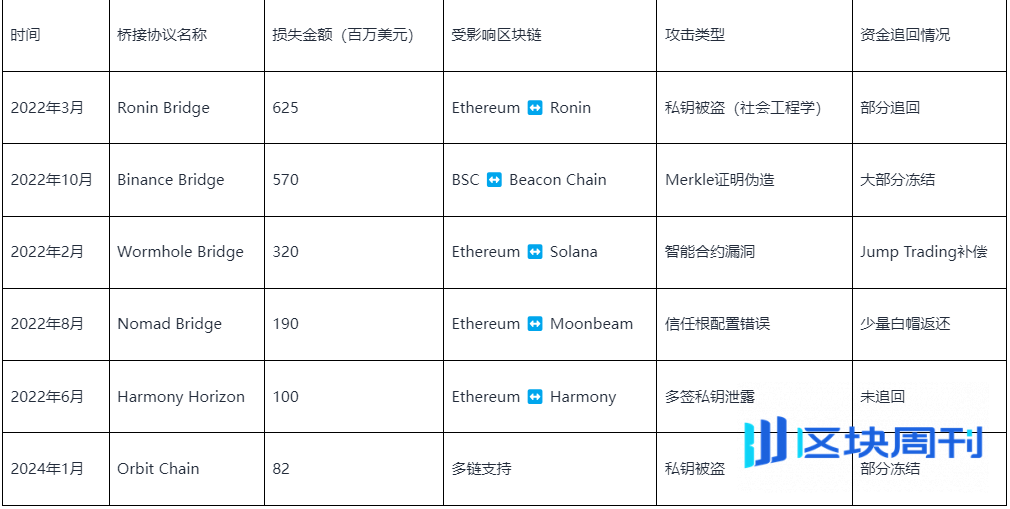Click the Wormhole Bridge entry
Screen dimensions: 1010x509
coord(187,252)
